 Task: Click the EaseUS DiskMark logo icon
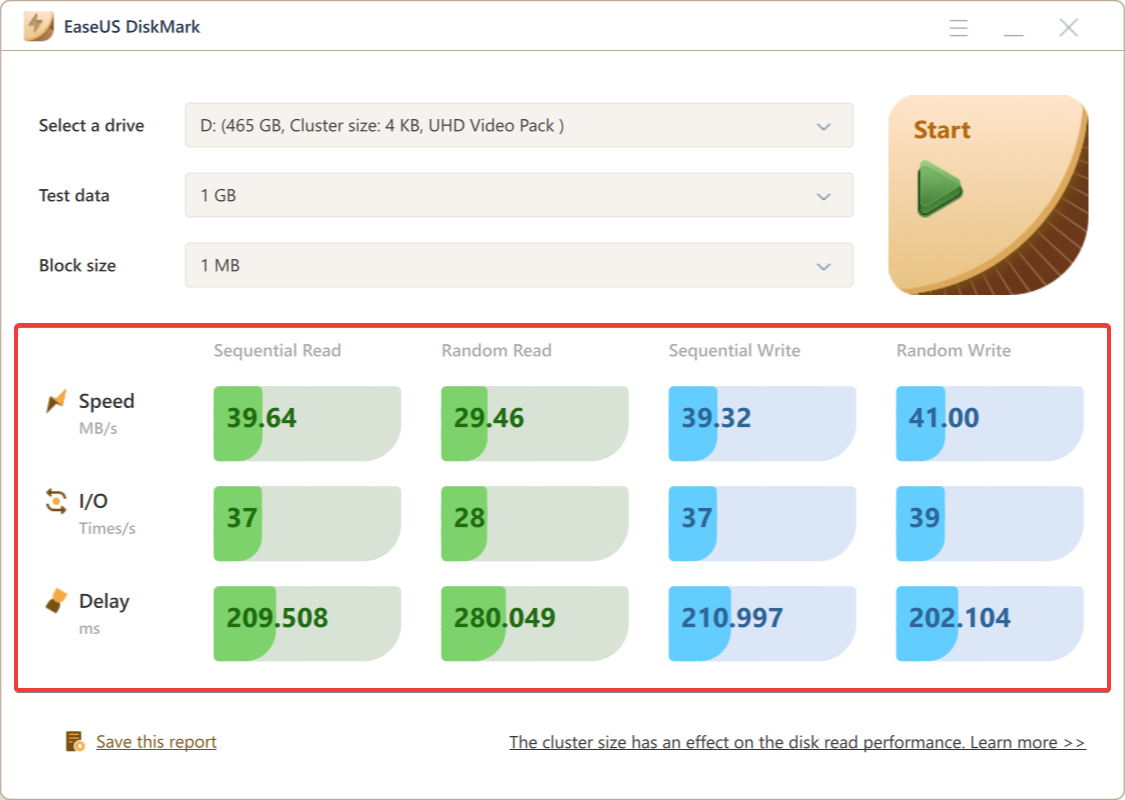(38, 27)
